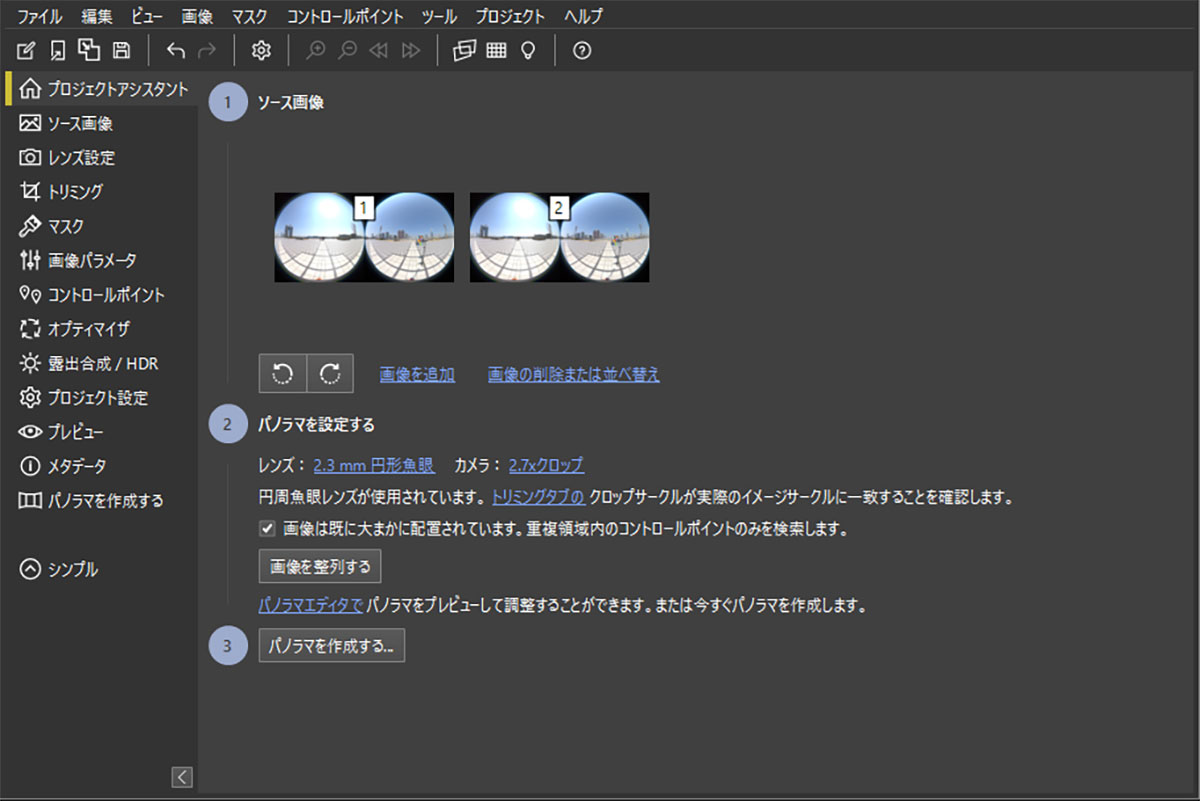Image resolution: width=1200 pixels, height=801 pixels.
Task: Rotate images clockwise button
Action: click(x=330, y=373)
